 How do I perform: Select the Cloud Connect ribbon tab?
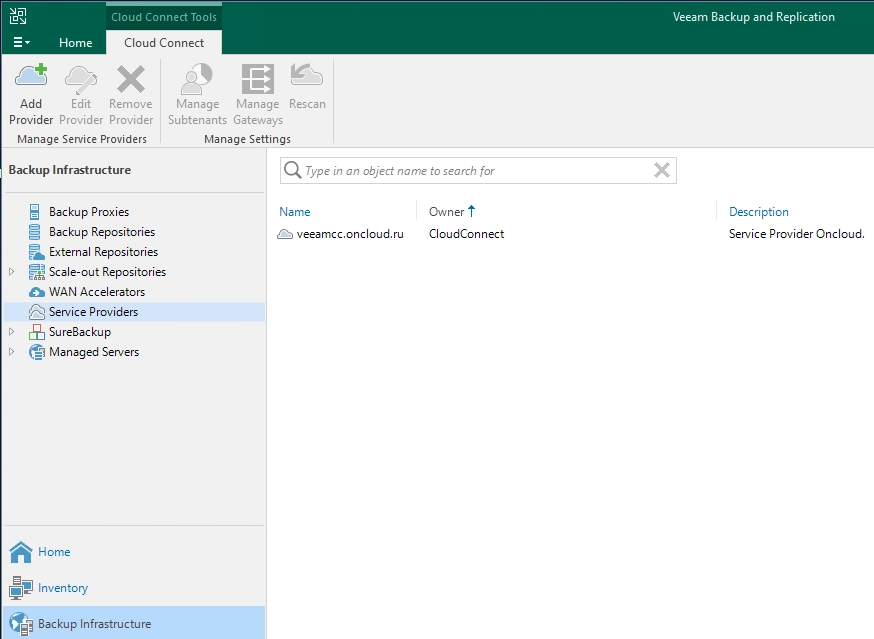pos(164,43)
